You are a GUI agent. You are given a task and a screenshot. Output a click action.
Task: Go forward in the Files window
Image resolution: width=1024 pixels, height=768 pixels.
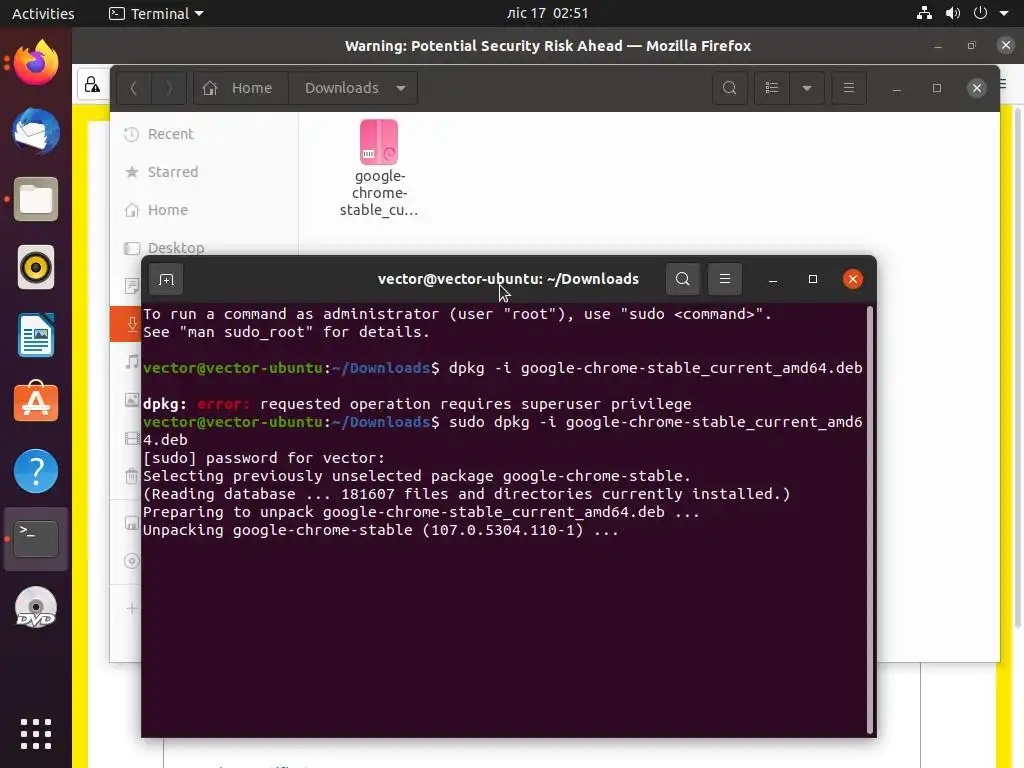pos(168,88)
